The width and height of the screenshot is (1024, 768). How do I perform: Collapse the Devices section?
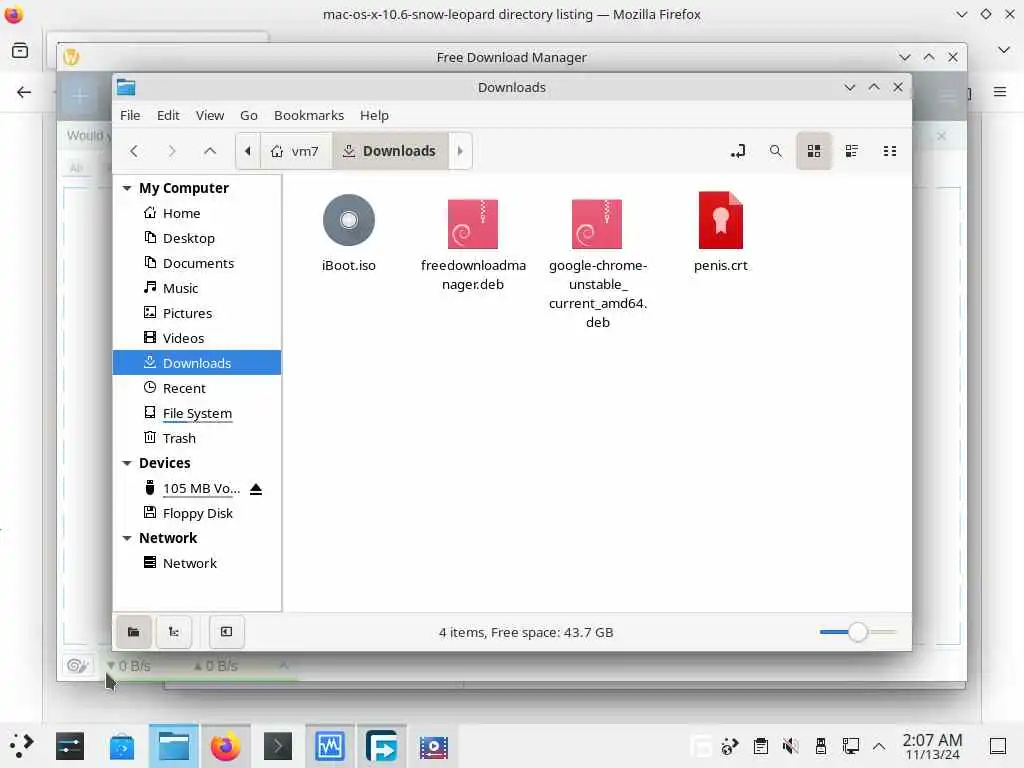(127, 463)
